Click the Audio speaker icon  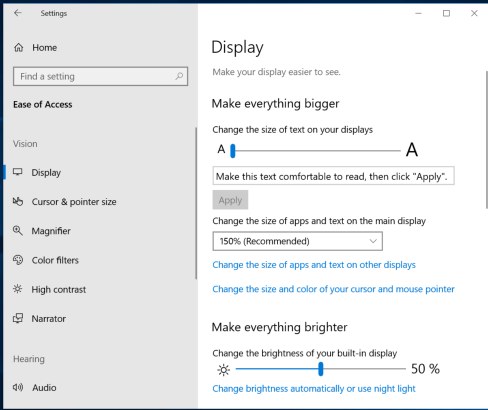18,387
